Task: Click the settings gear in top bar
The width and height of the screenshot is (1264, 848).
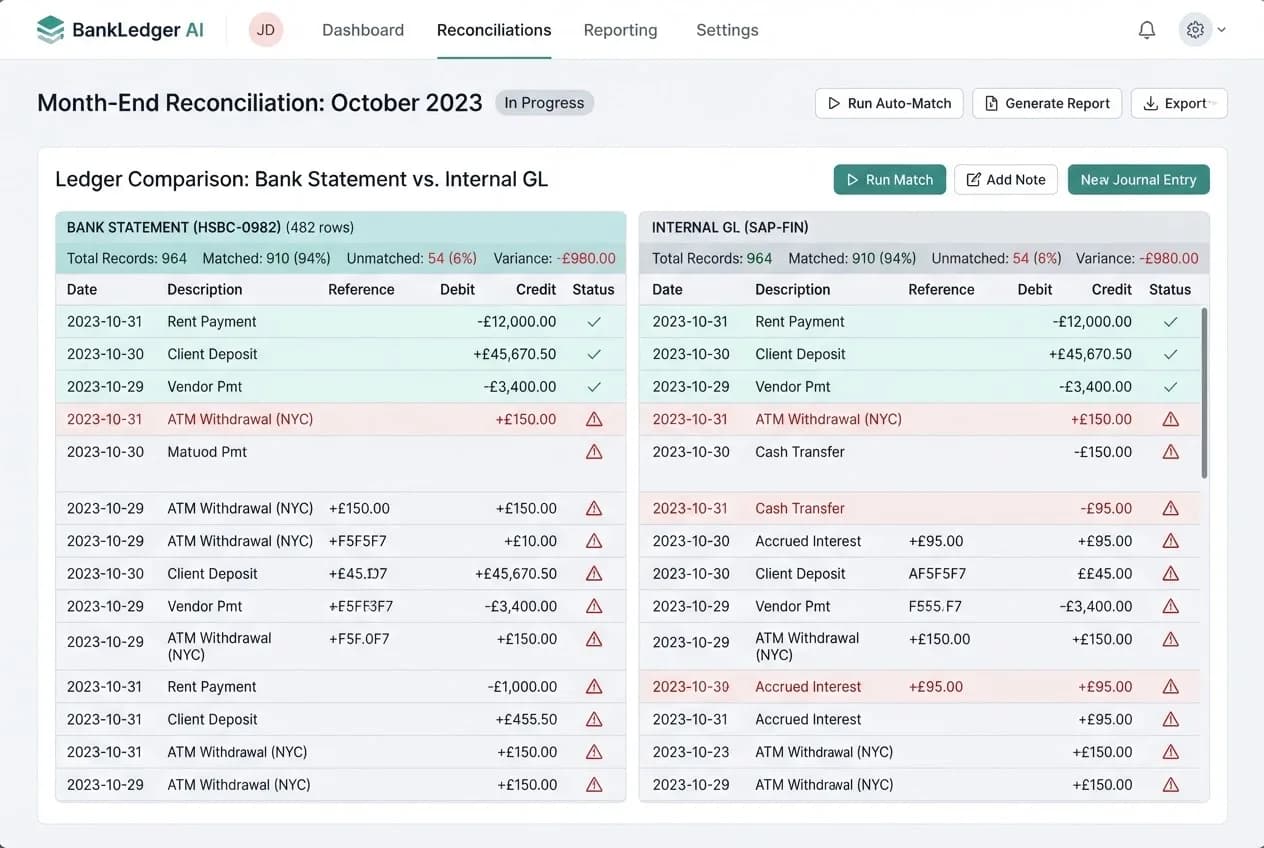Action: tap(1195, 30)
